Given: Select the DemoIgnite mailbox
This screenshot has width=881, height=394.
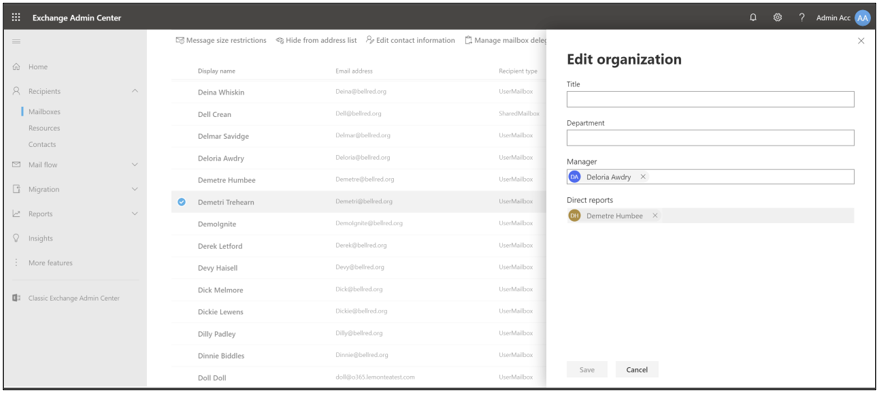Looking at the screenshot, I should pyautogui.click(x=358, y=224).
